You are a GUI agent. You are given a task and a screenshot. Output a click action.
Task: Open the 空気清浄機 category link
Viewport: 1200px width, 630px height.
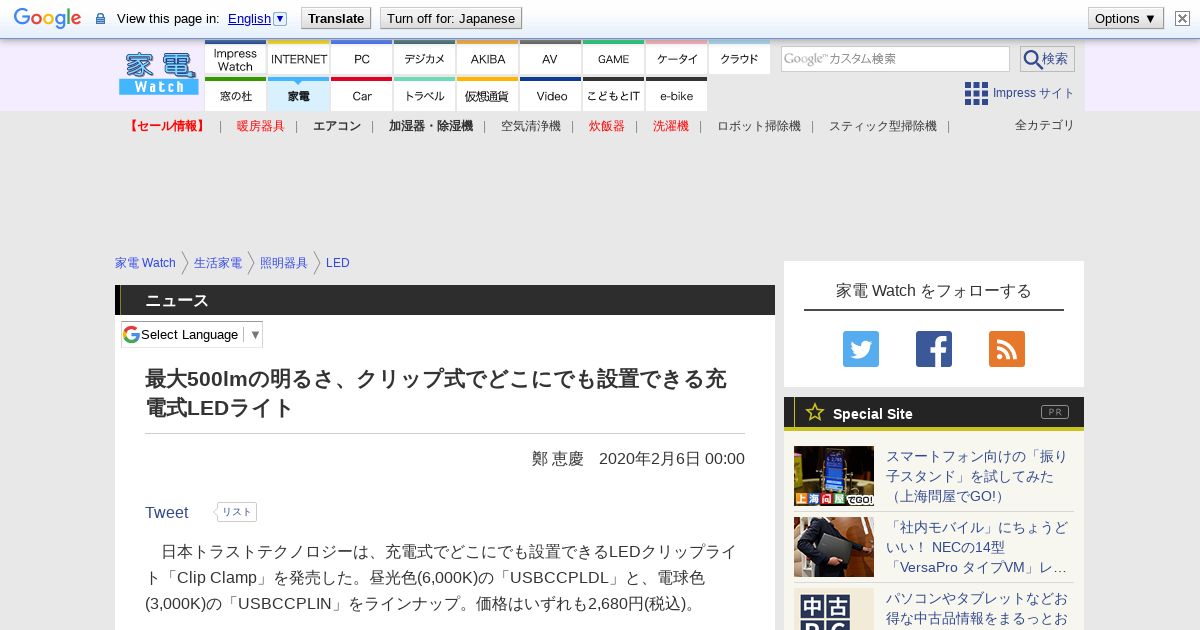coord(531,126)
